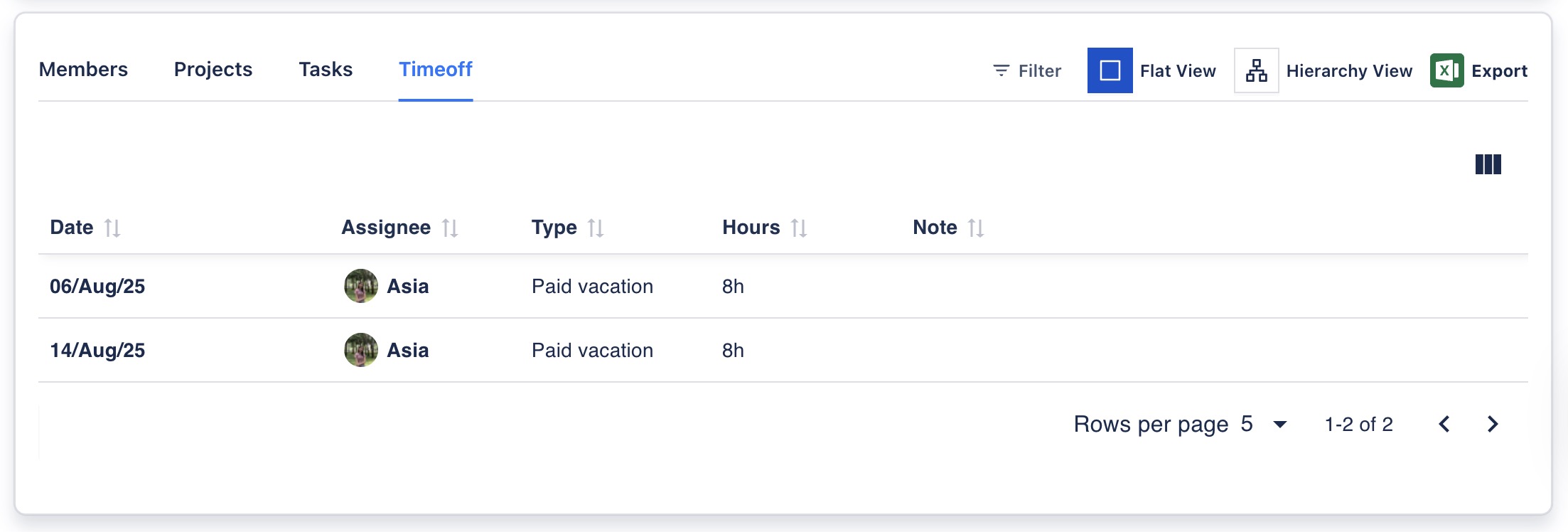Sort by Hours column arrows
Screen dimensions: 1568x532
[x=799, y=228]
